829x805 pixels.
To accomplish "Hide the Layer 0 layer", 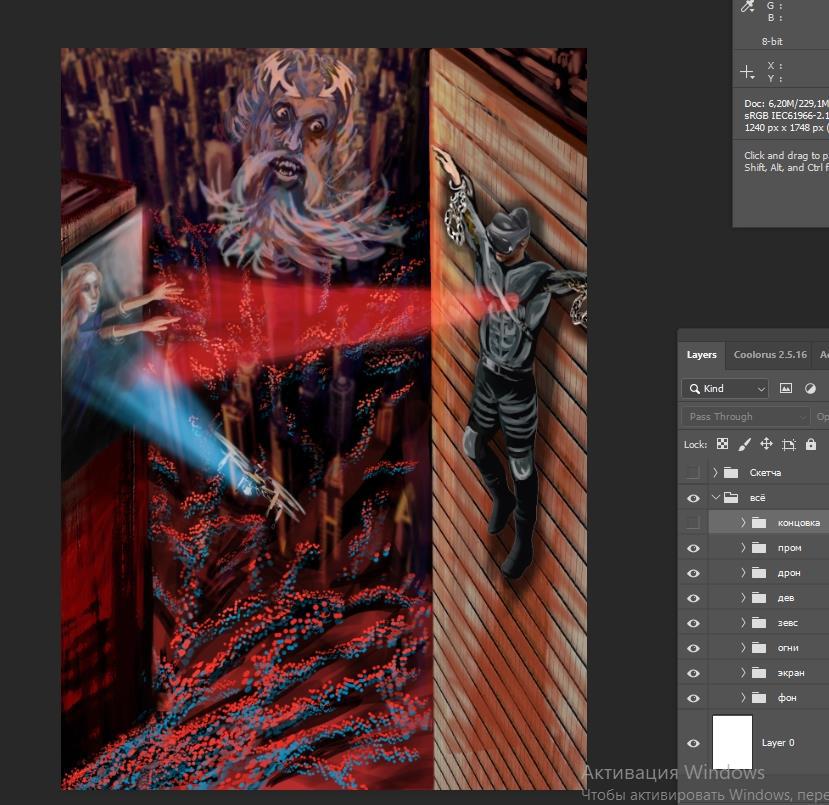I will 693,743.
